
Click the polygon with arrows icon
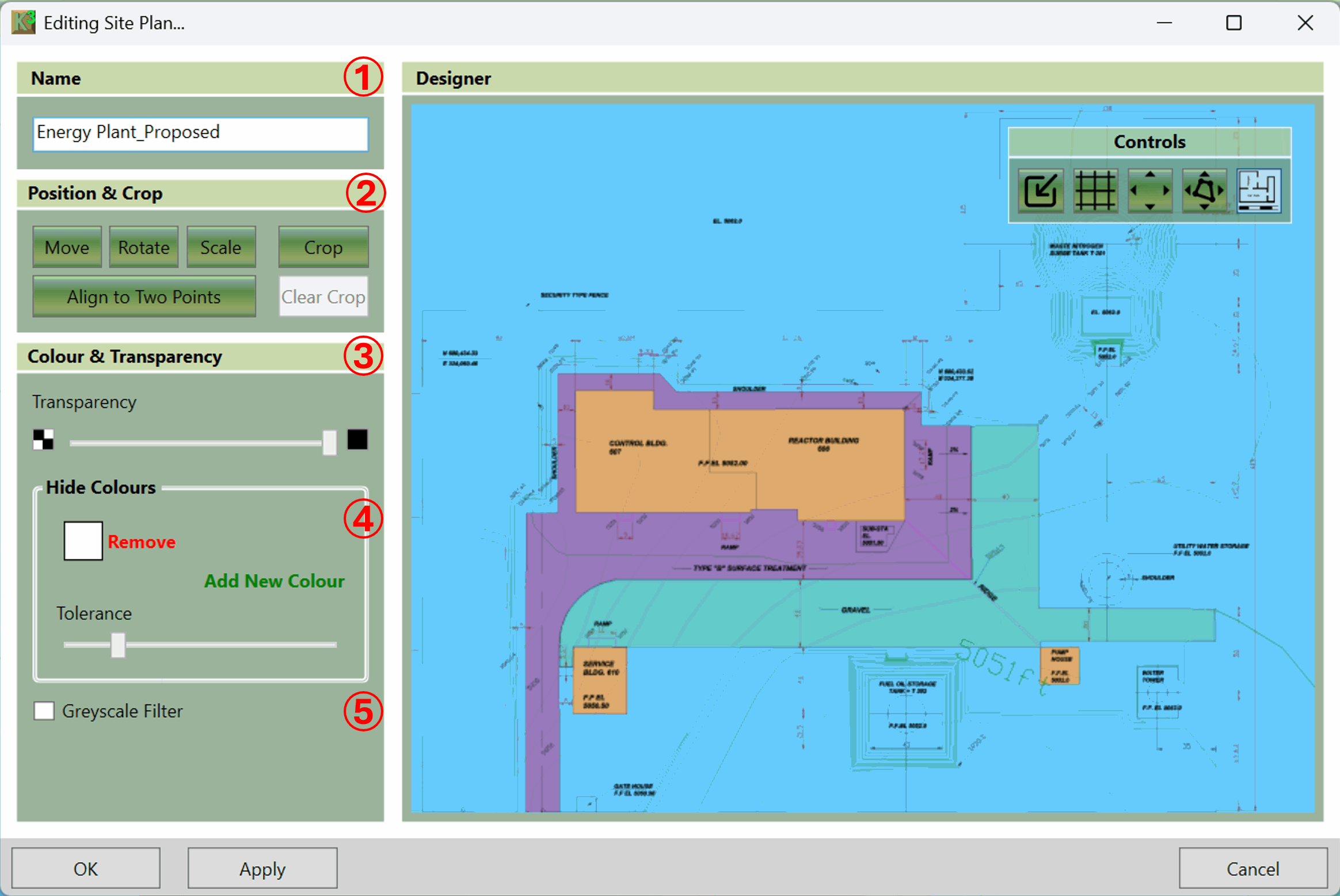point(1204,190)
